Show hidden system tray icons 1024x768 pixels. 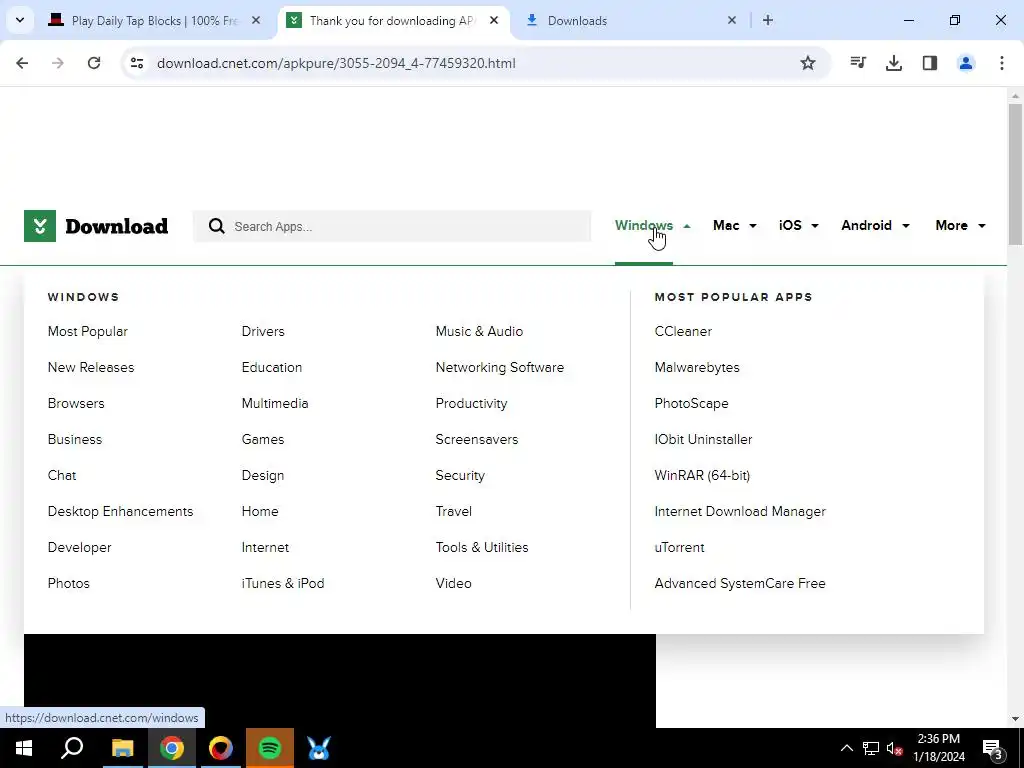coord(846,748)
